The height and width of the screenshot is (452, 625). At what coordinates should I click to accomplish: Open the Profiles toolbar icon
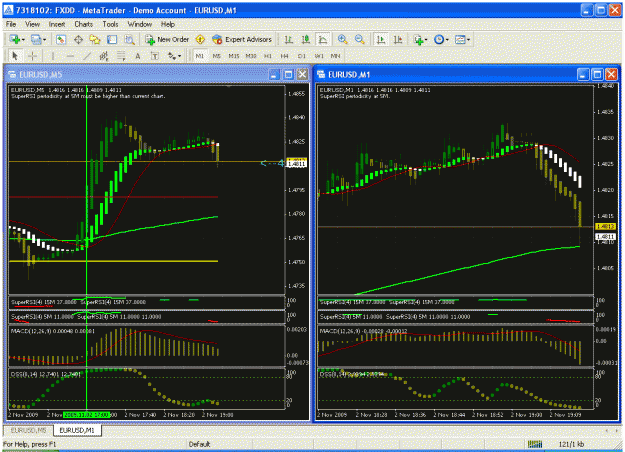point(38,39)
